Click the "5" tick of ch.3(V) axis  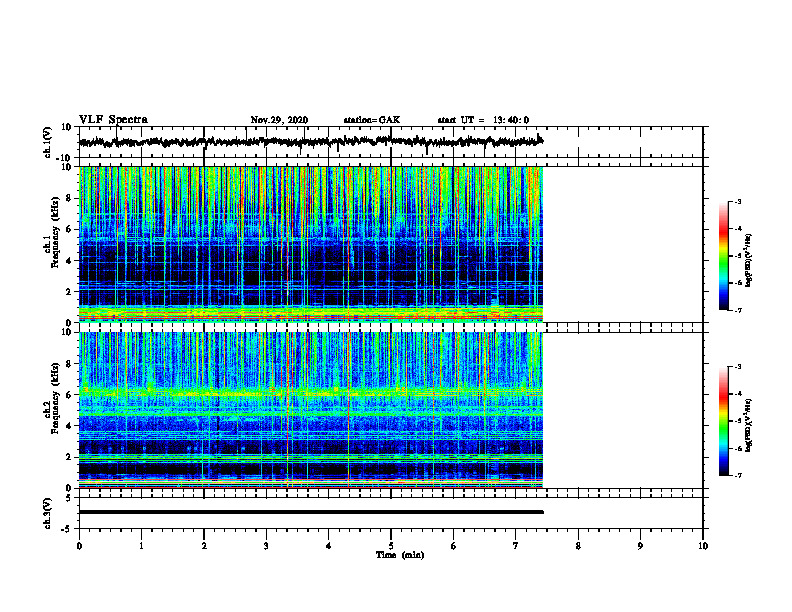coord(69,497)
